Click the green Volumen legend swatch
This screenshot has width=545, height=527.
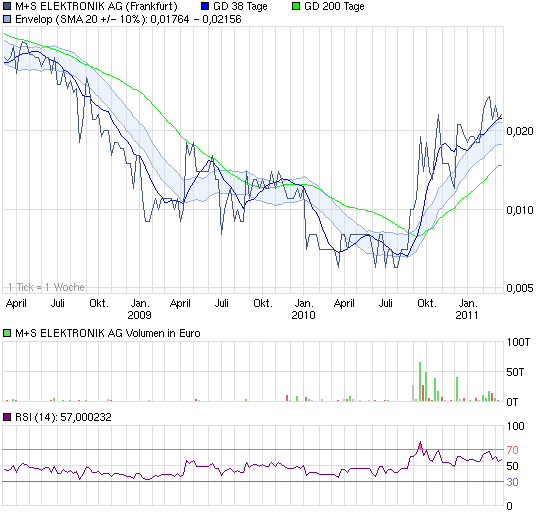point(7,333)
